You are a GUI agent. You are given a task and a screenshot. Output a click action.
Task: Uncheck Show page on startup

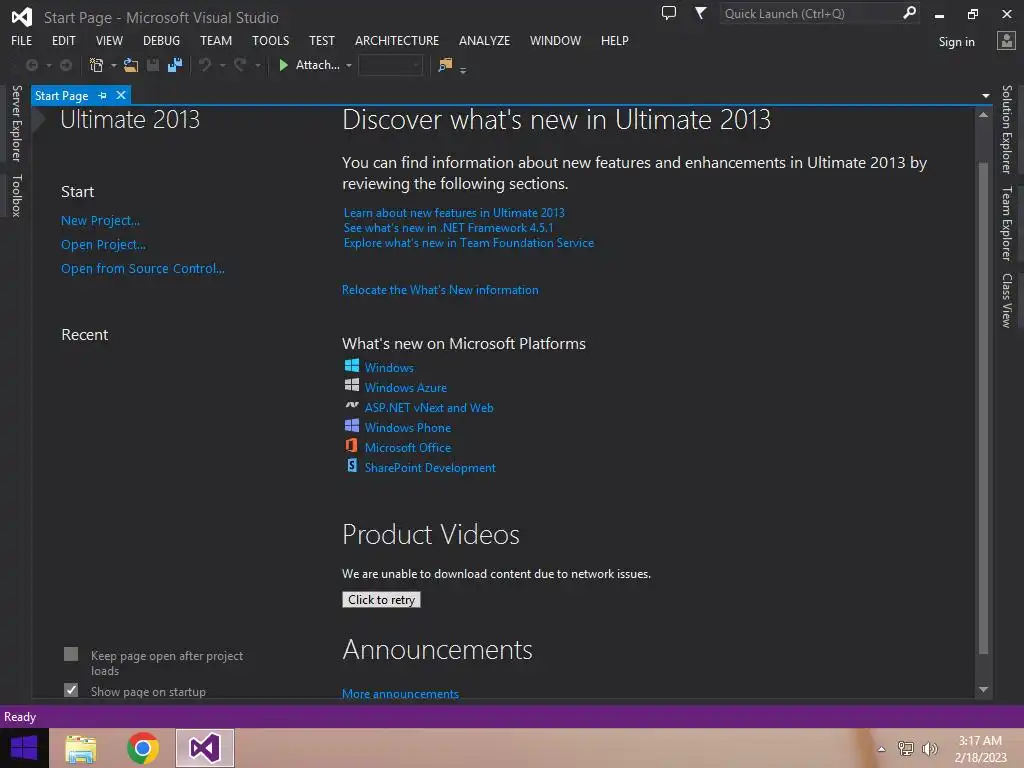pos(71,690)
